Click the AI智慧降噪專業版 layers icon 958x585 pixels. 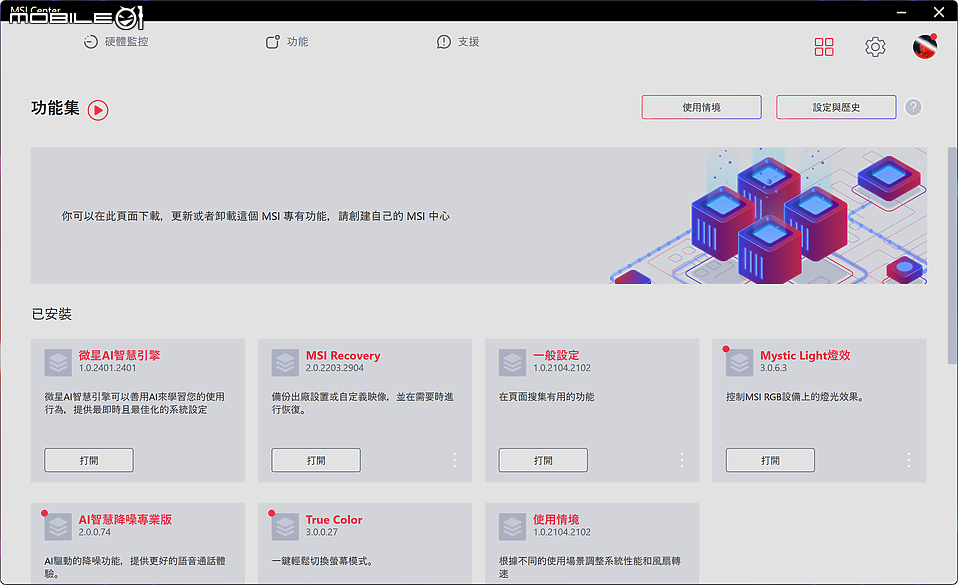point(58,526)
